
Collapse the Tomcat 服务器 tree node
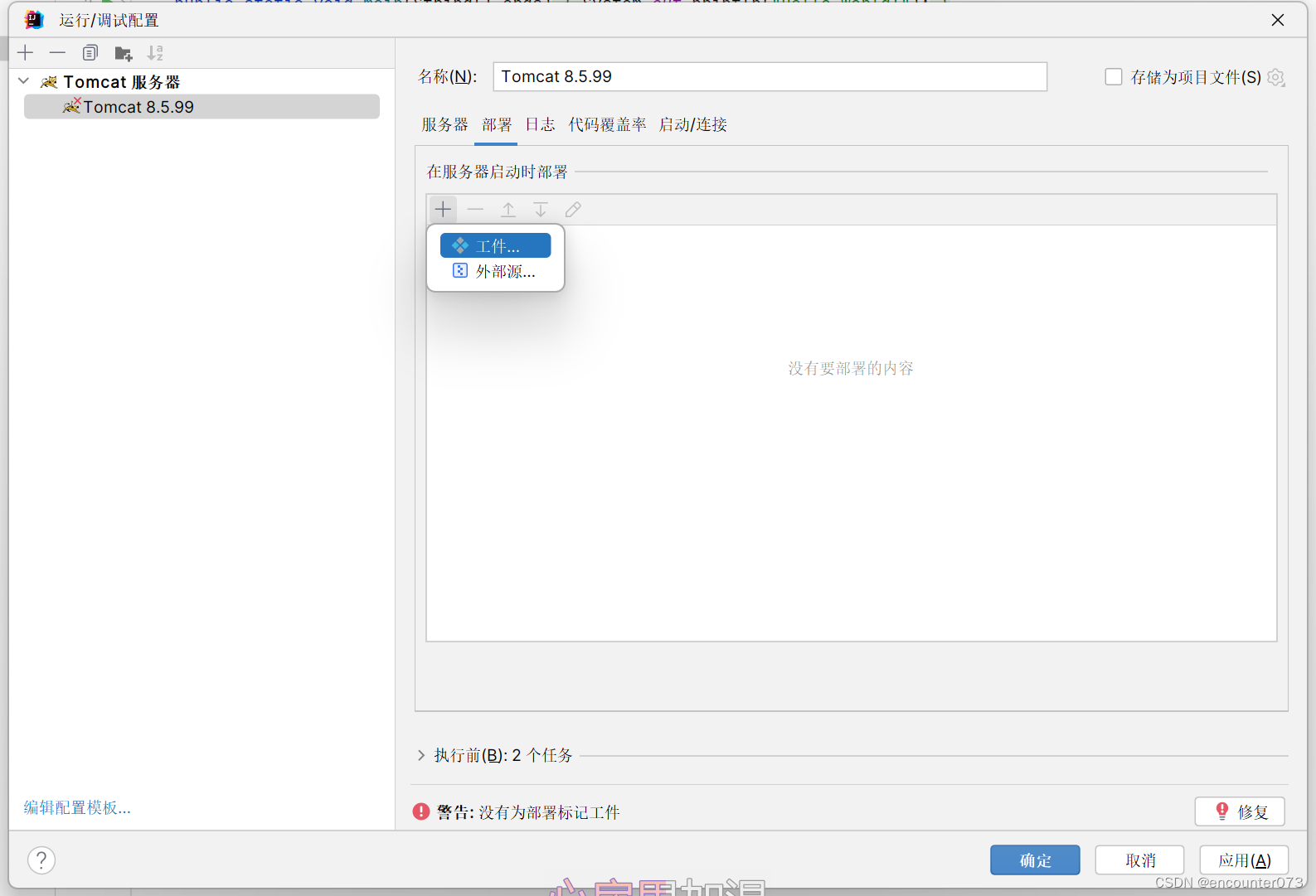point(23,81)
